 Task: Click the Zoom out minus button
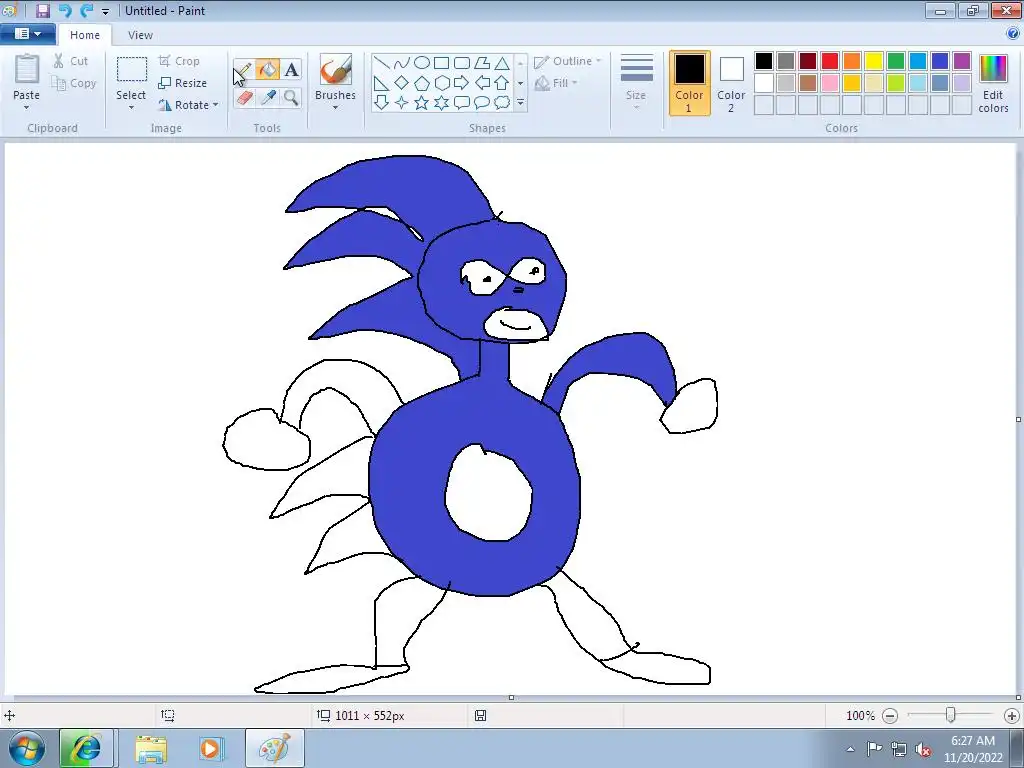pos(889,716)
